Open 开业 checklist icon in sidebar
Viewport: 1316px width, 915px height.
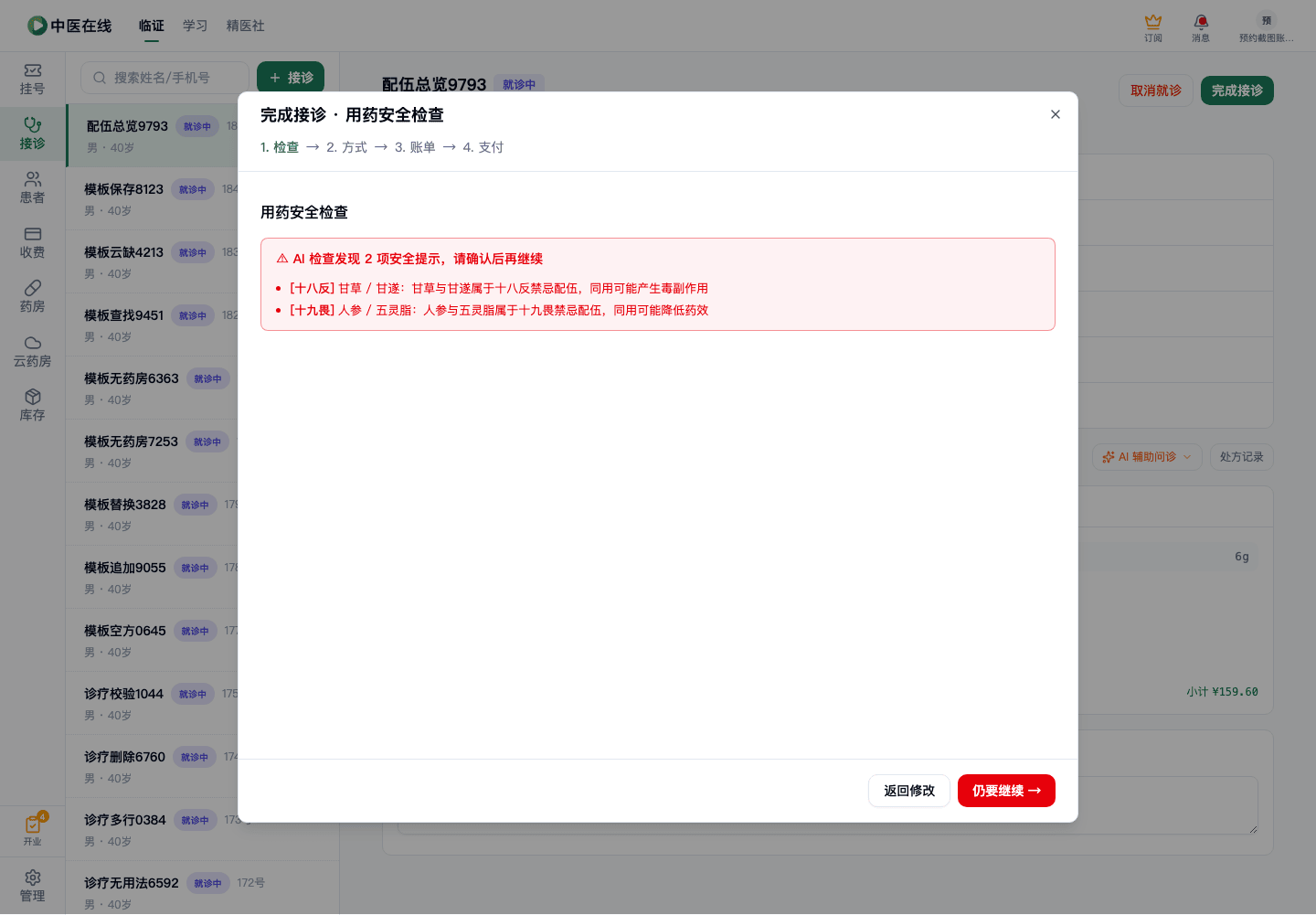tap(32, 830)
